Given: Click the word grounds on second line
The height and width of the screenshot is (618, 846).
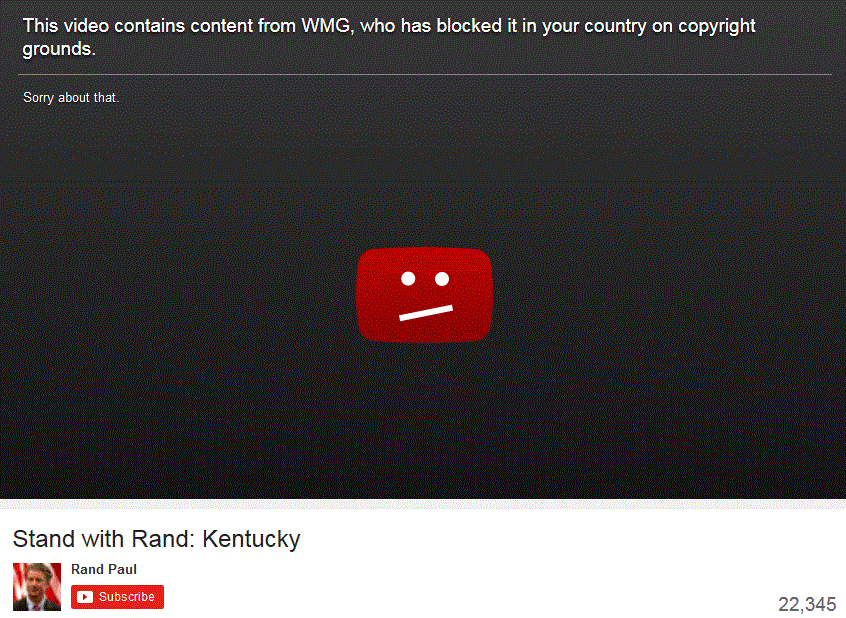Looking at the screenshot, I should click(59, 49).
